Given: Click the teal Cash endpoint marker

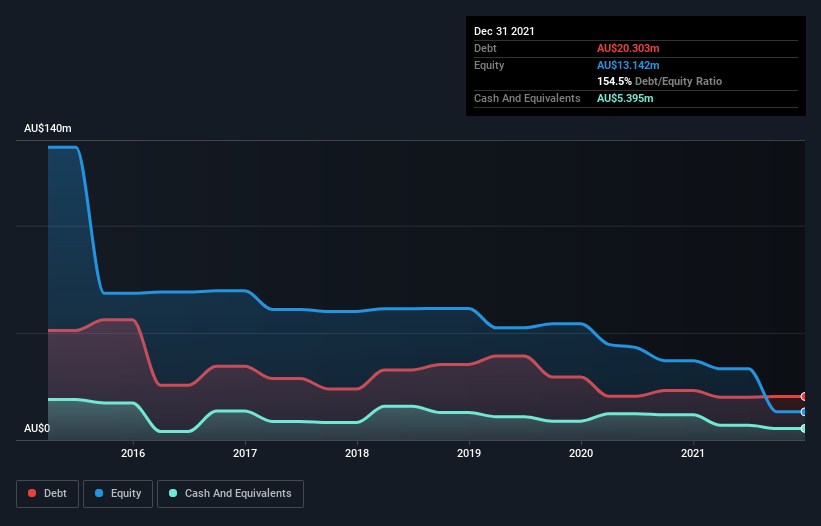Looking at the screenshot, I should coord(804,429).
